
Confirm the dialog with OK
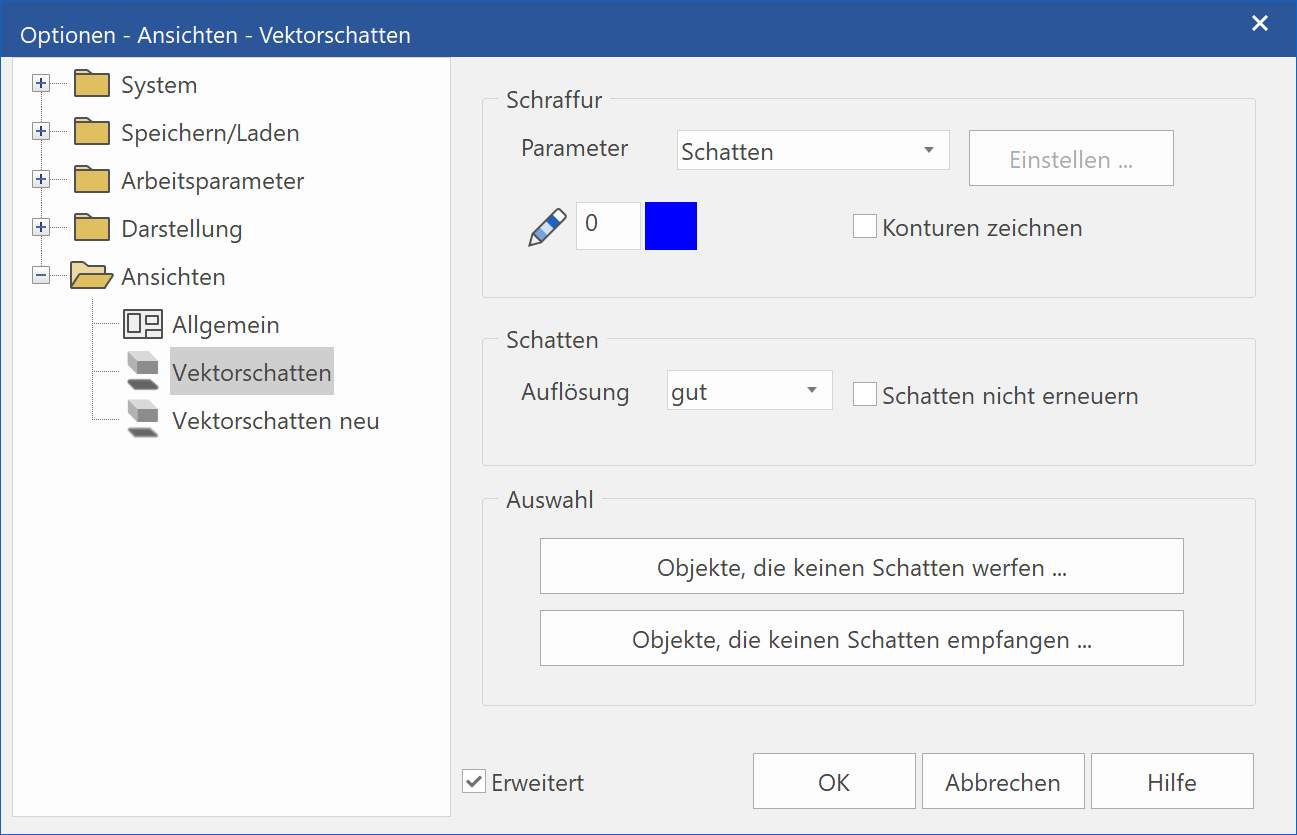(834, 781)
